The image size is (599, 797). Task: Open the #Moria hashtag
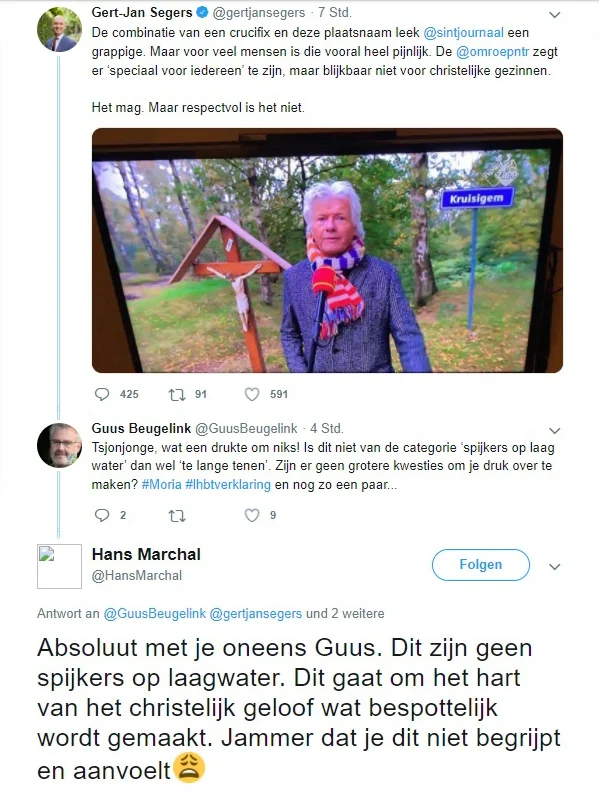pyautogui.click(x=161, y=484)
